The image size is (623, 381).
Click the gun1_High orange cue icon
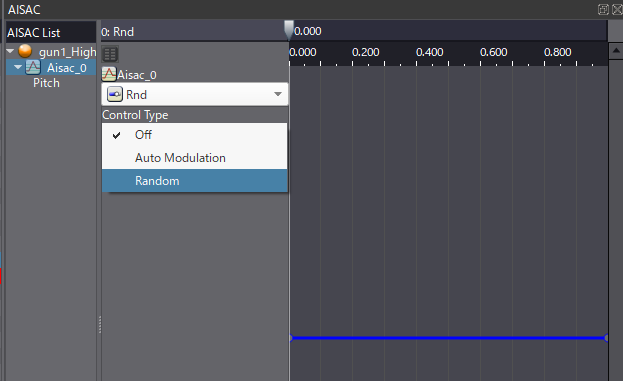[25, 51]
